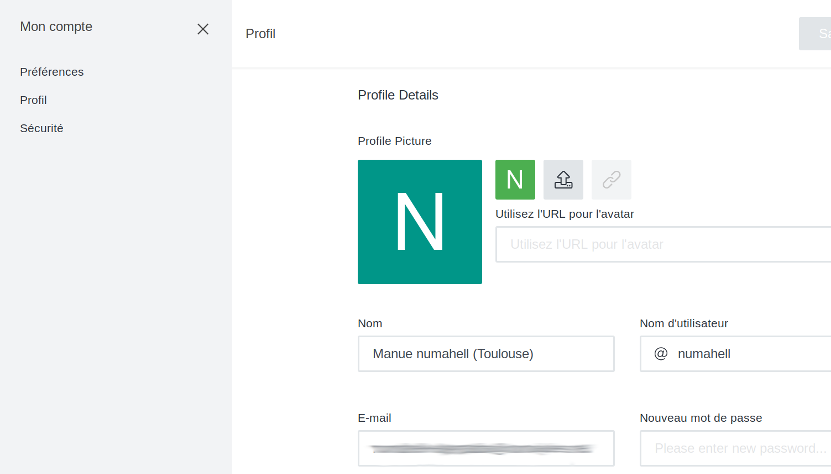Go to the Sécurité section
The height and width of the screenshot is (474, 831).
click(x=42, y=128)
